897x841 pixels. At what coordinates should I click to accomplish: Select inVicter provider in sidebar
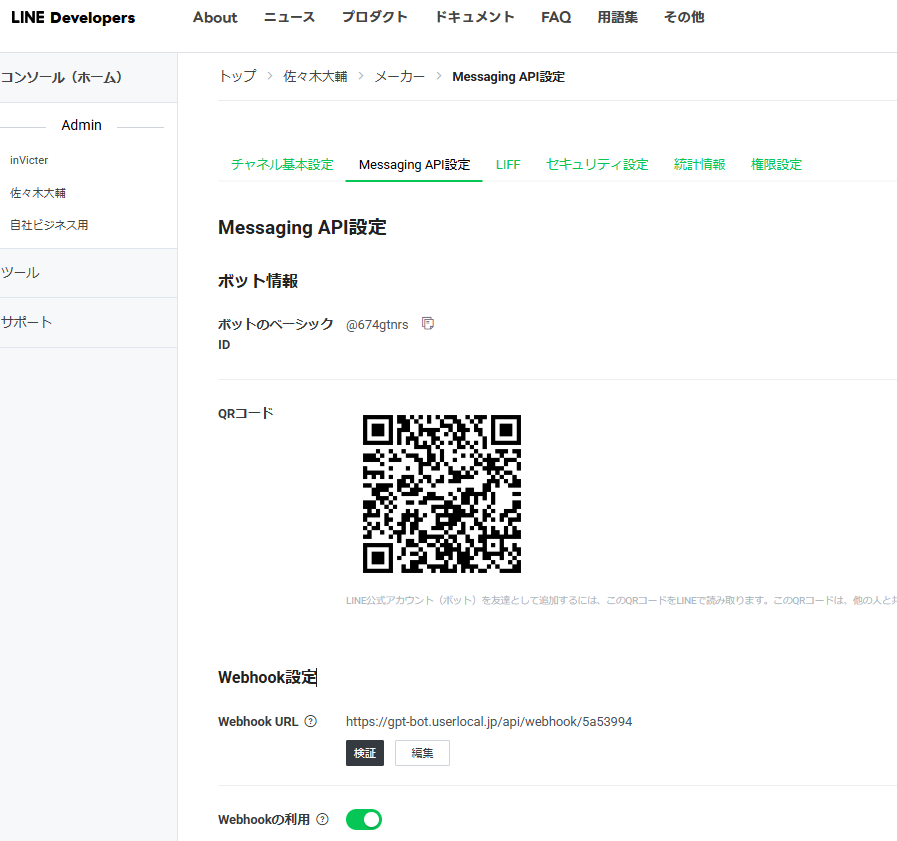point(29,160)
